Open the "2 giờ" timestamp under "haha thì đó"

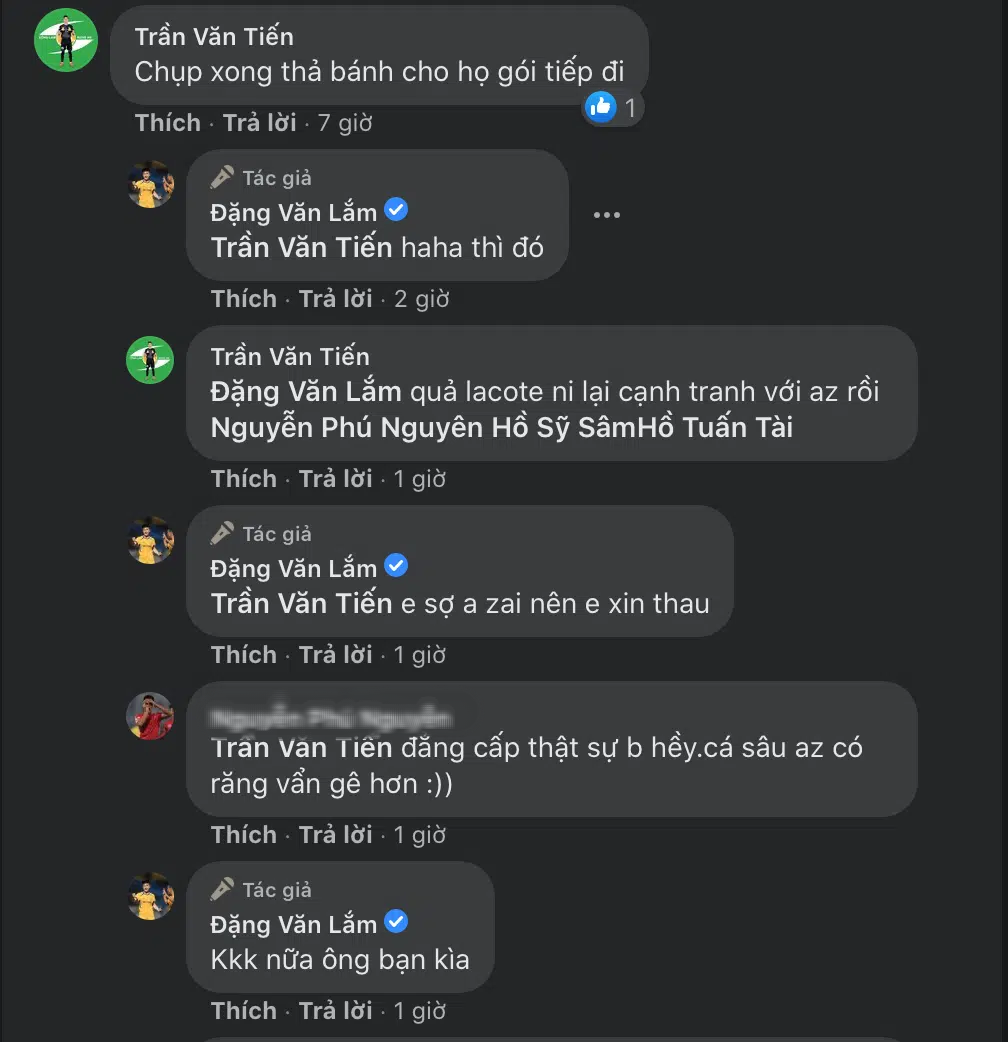[x=421, y=299]
